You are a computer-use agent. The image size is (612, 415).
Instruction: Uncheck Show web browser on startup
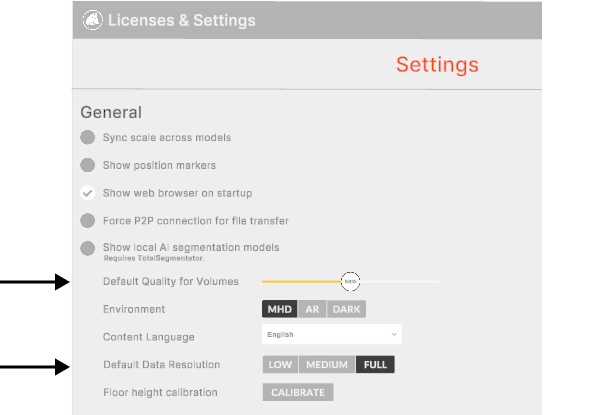[88, 193]
